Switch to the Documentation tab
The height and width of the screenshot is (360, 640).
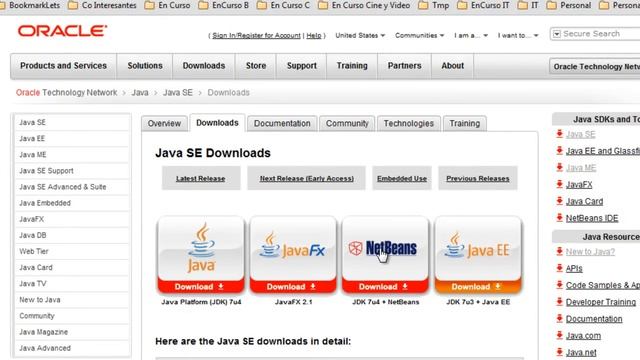pos(282,123)
